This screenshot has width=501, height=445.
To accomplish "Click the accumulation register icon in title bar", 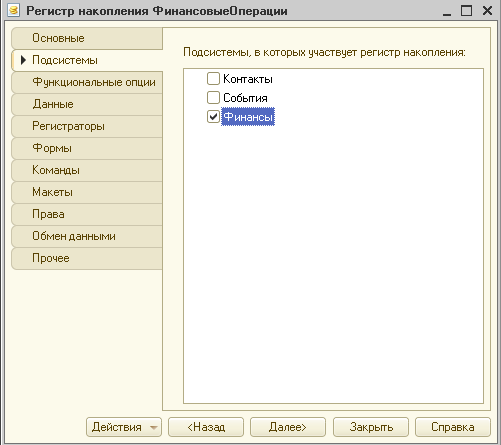I will [14, 10].
